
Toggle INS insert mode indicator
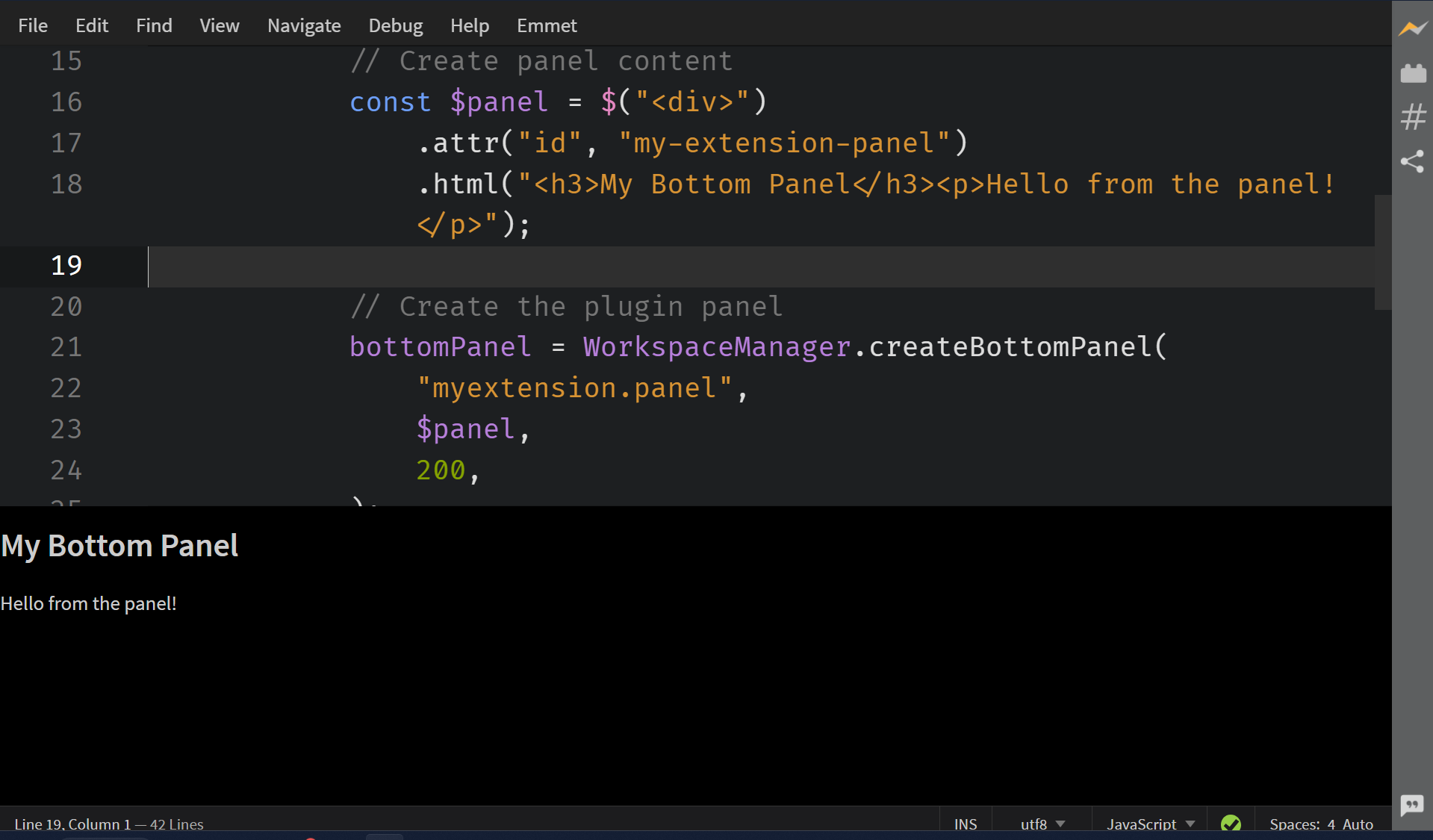[966, 824]
